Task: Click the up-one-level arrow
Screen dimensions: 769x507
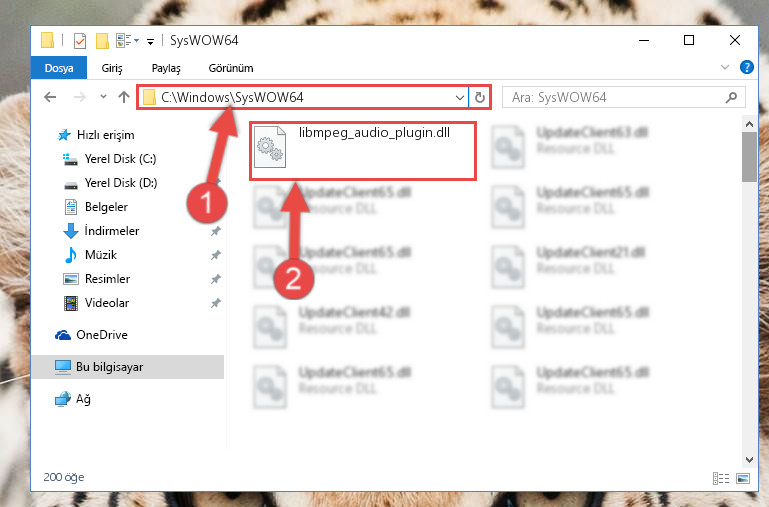Action: [124, 97]
